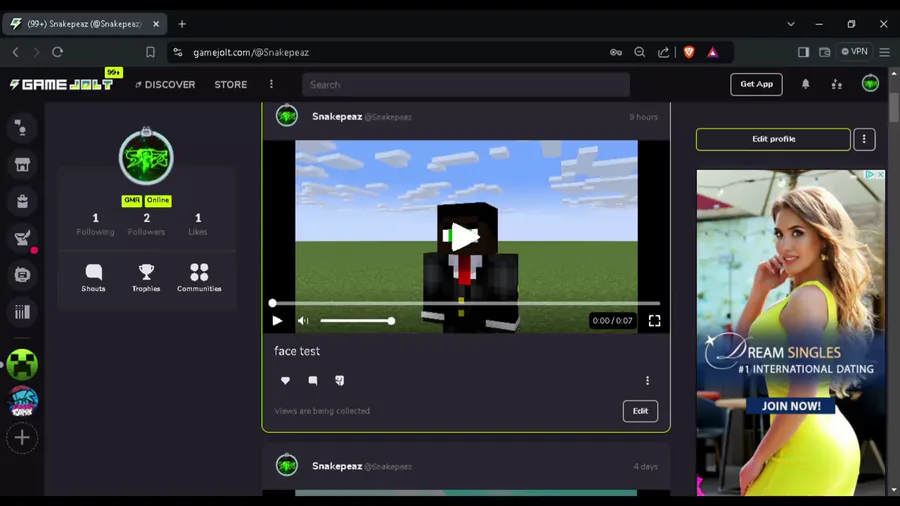Toggle video fullscreen mode
The image size is (900, 506).
click(x=654, y=321)
